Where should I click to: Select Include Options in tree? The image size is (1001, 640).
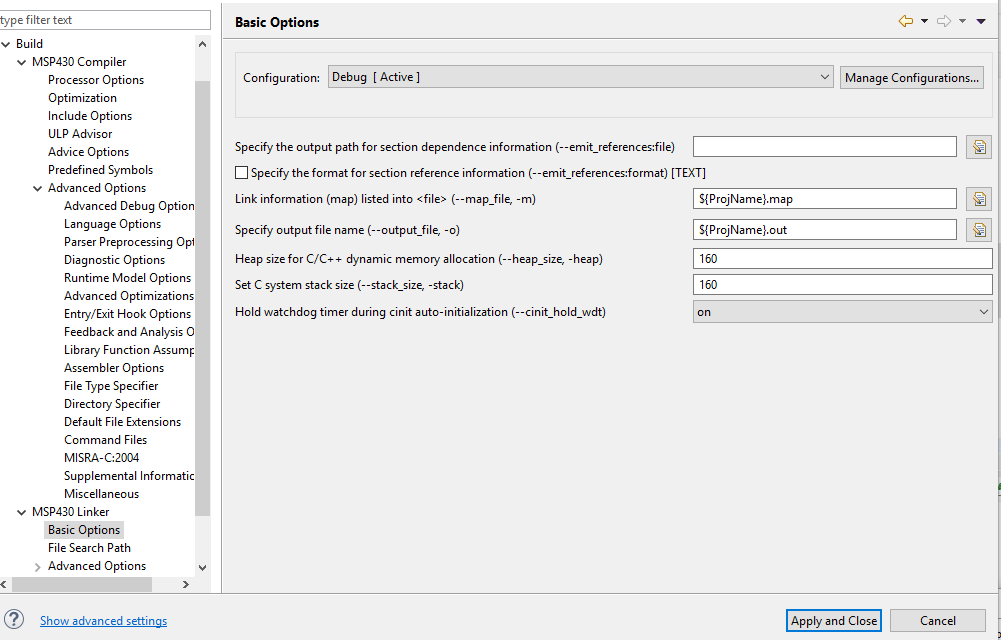click(90, 115)
